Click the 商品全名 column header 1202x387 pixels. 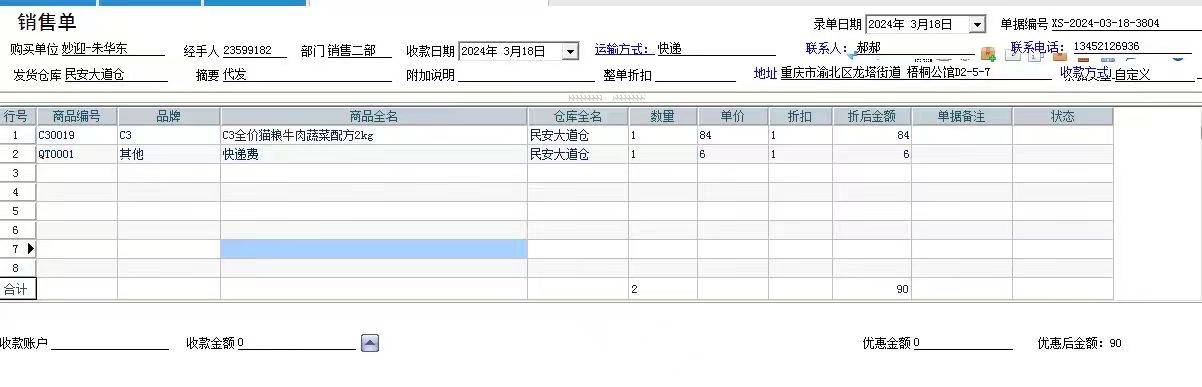coord(374,116)
